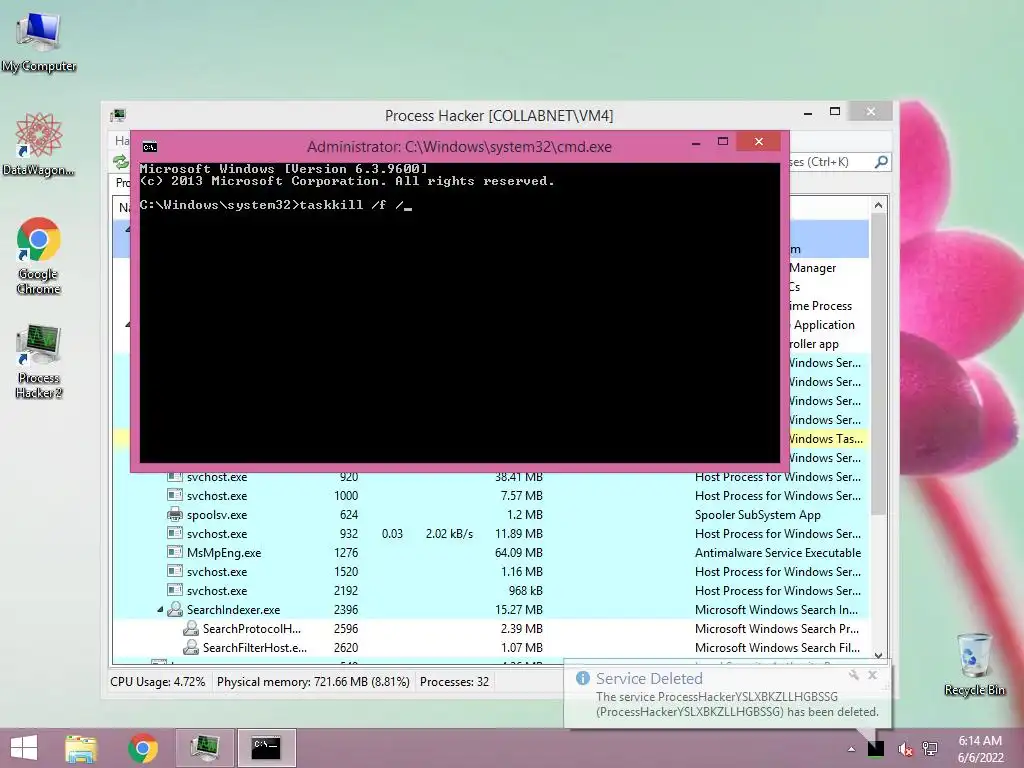Switch to the cmd.exe taskbar button
1024x768 pixels.
coord(266,748)
